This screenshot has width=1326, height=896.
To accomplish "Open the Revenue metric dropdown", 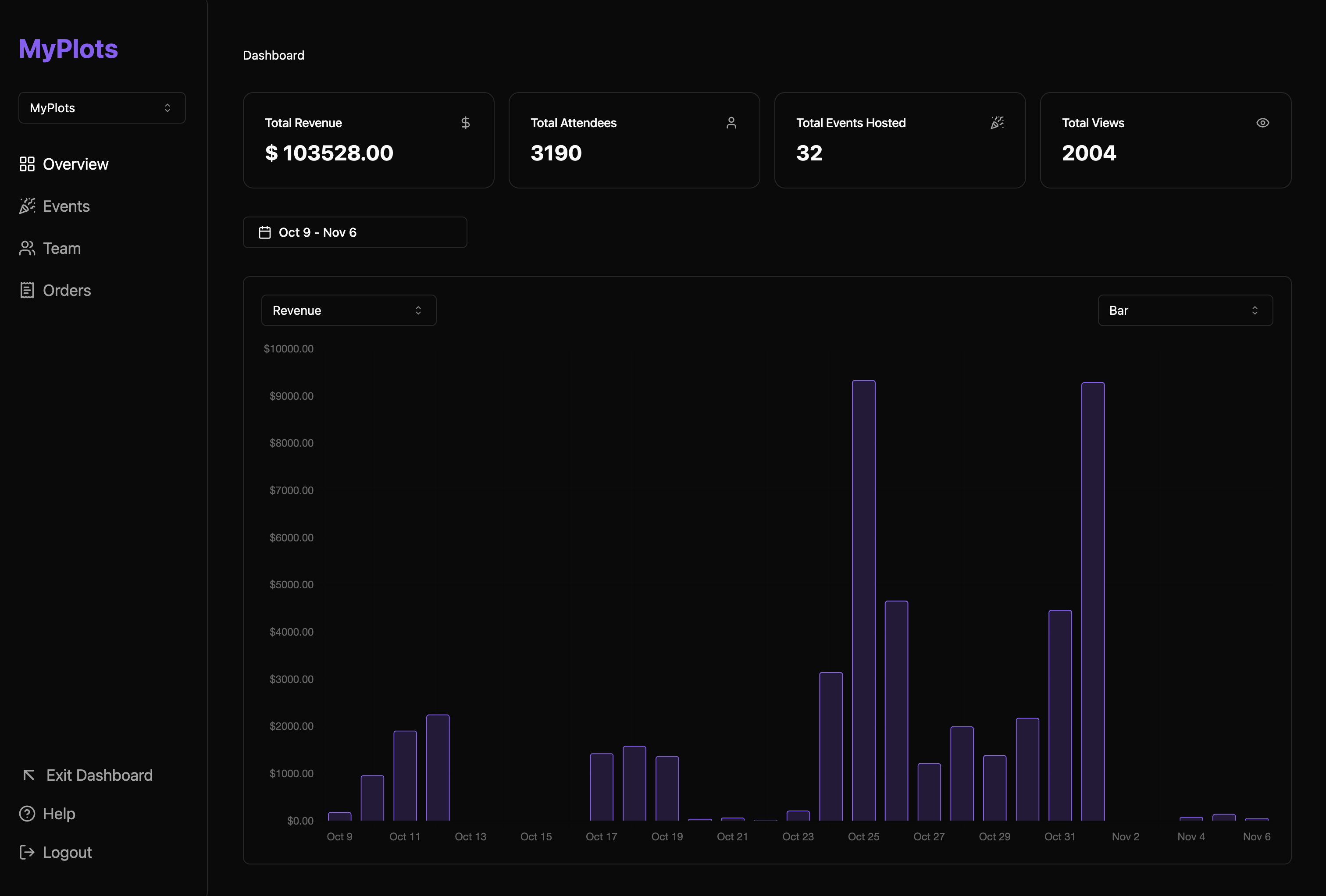I will [349, 310].
